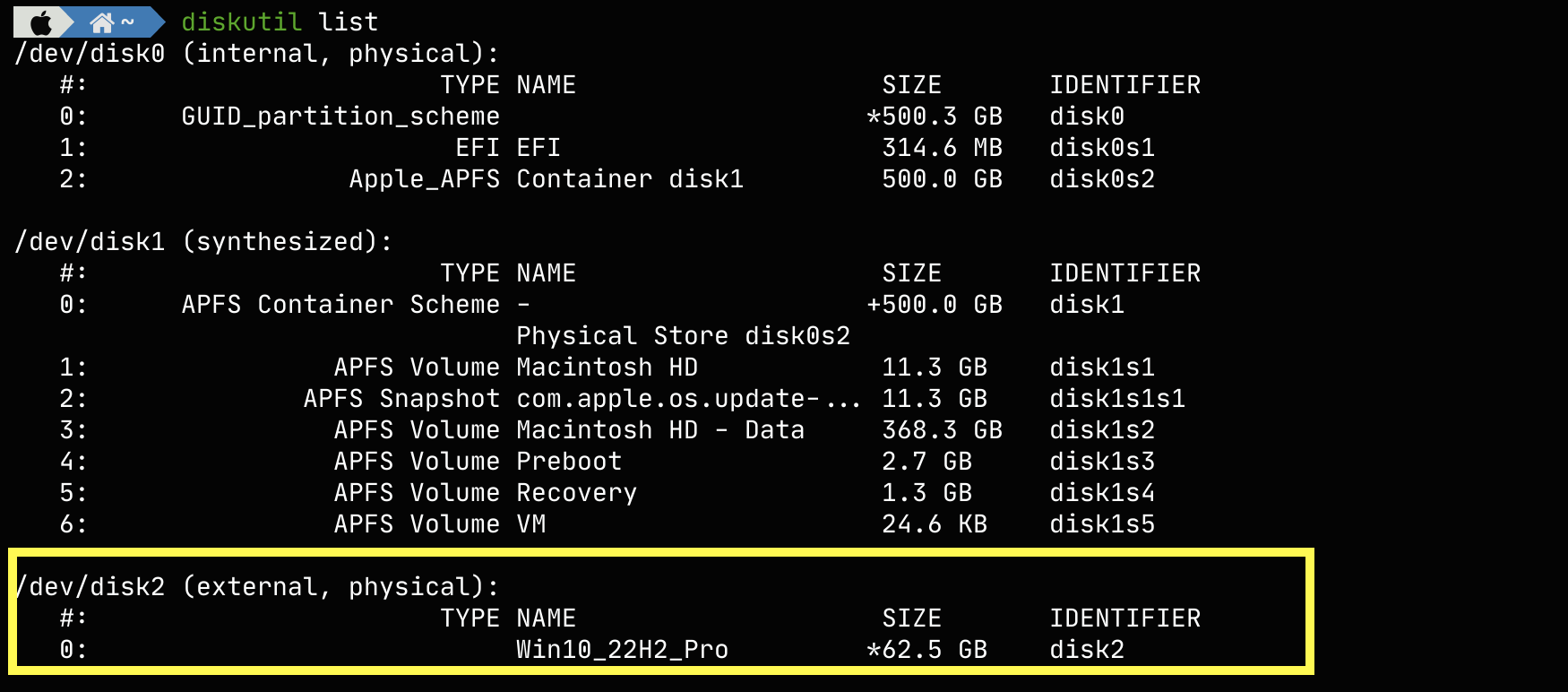Click the '1.3 GB' size value
Viewport: 1568px width, 692px height.
pos(927,493)
